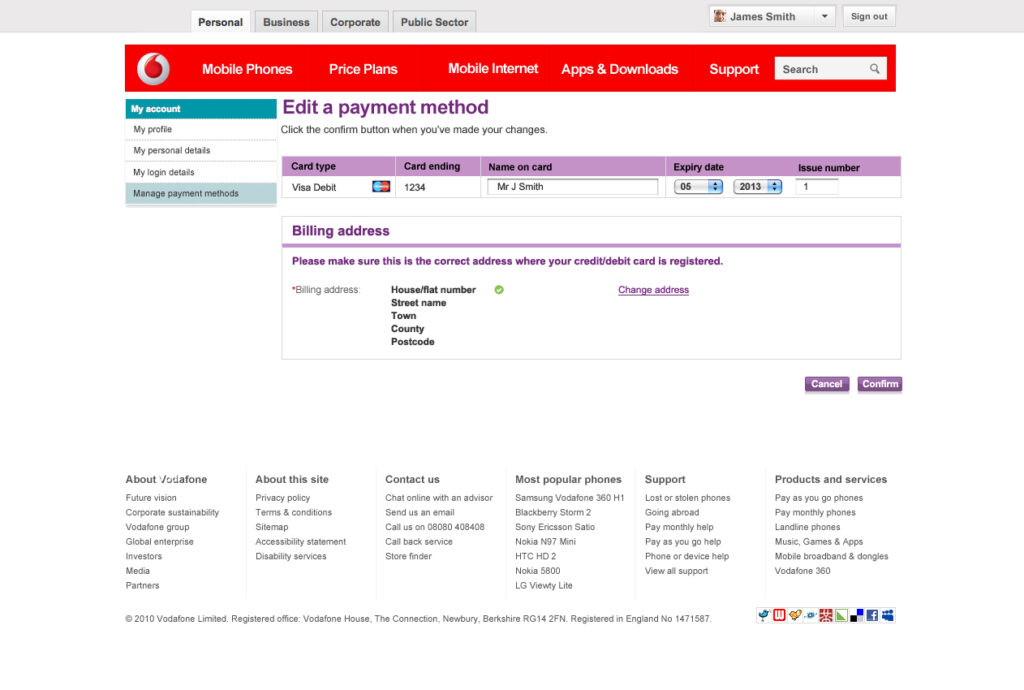1024x690 pixels.
Task: Switch to the Business tab
Action: click(286, 22)
